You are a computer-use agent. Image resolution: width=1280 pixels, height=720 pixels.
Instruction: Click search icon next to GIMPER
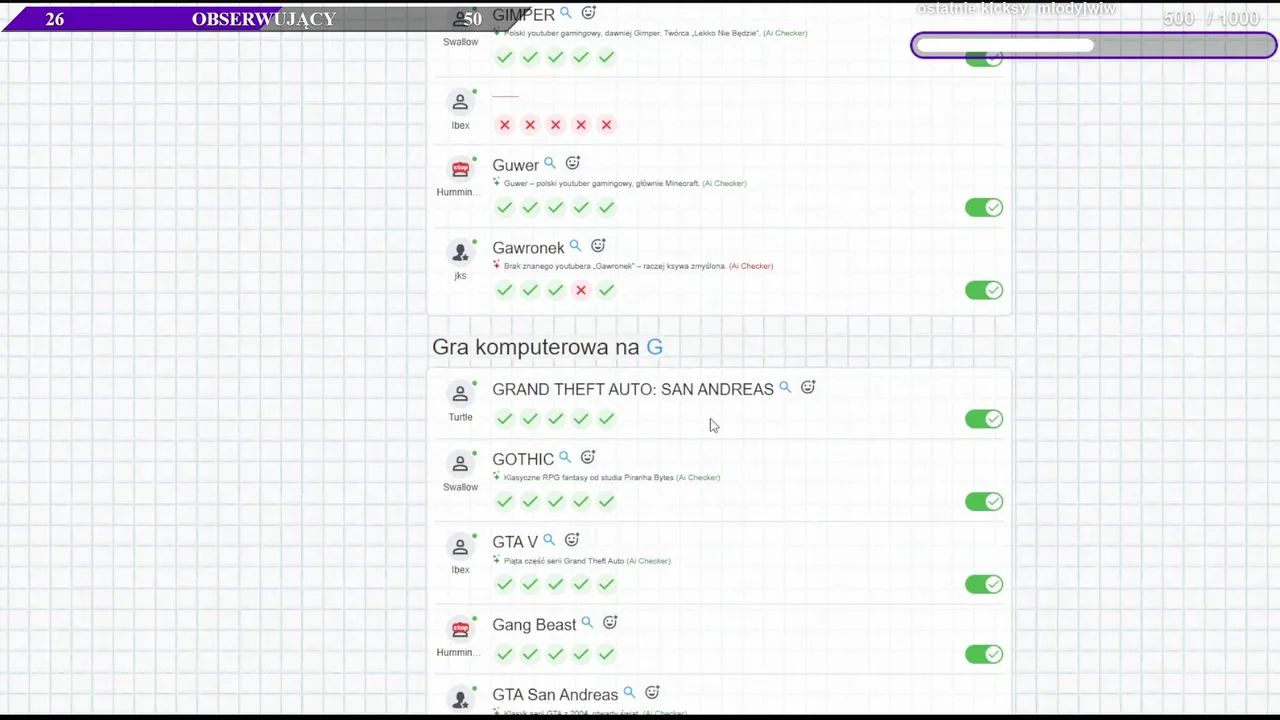[x=565, y=13]
